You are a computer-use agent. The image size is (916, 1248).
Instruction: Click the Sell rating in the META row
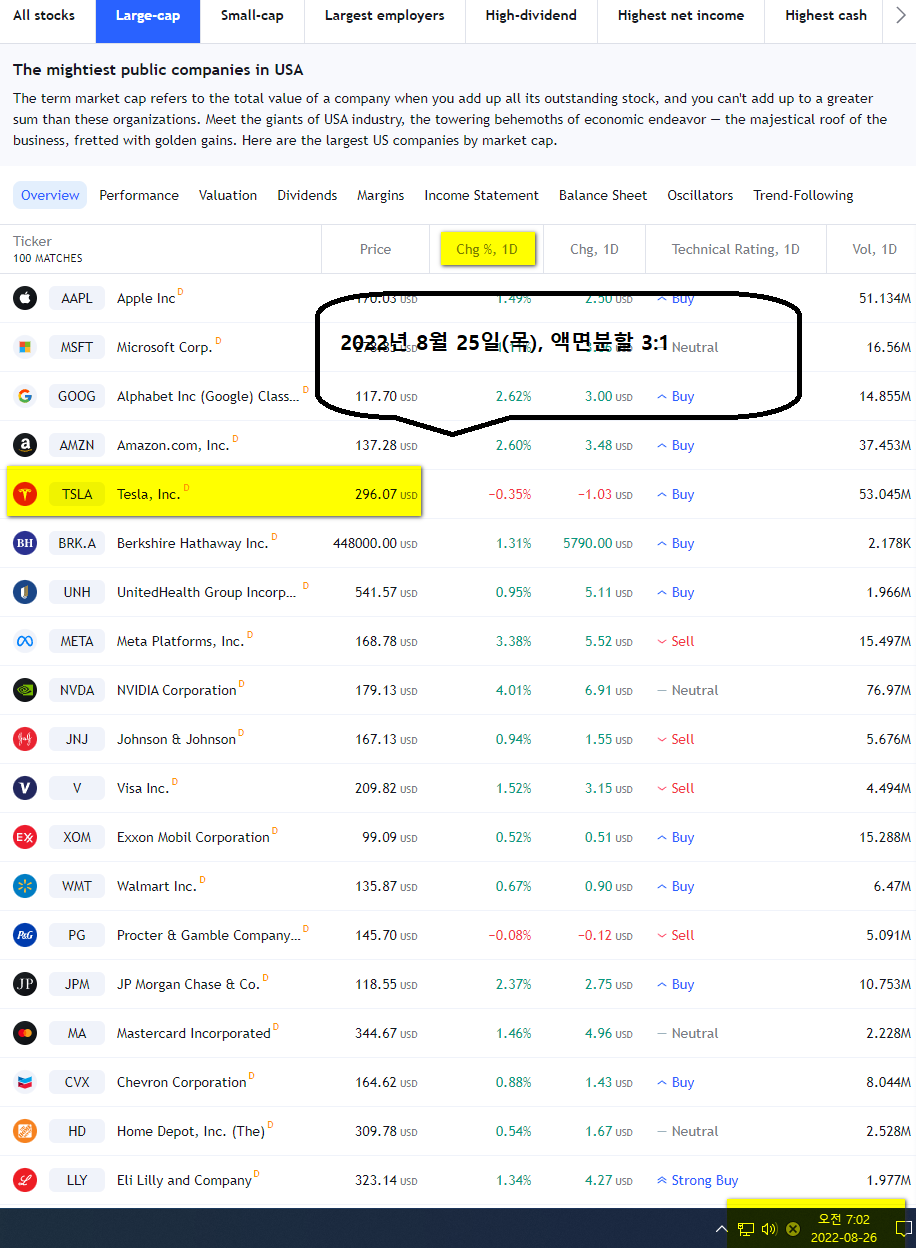click(675, 641)
